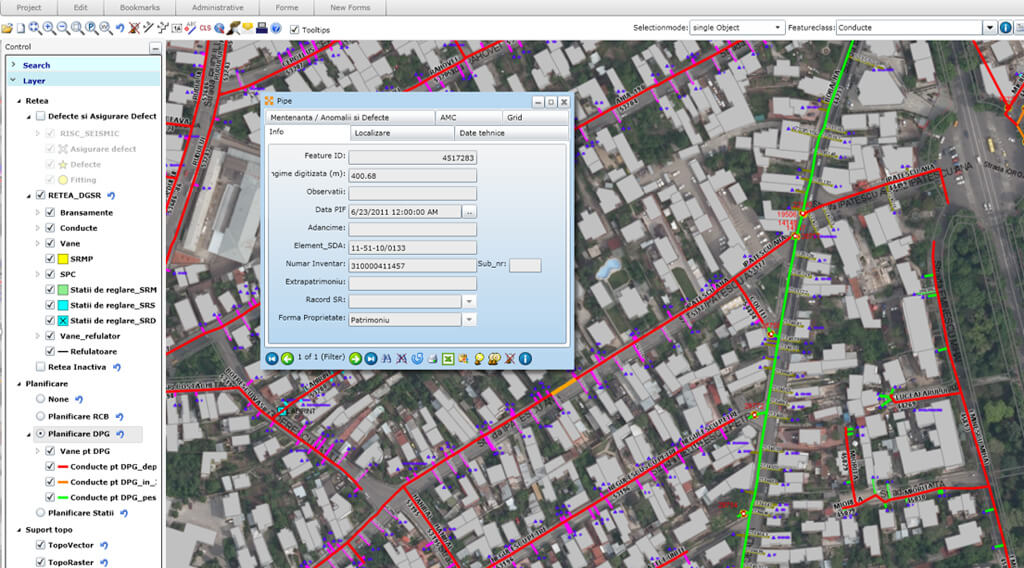Go to next record with green arrow
The width and height of the screenshot is (1024, 568).
click(x=355, y=358)
